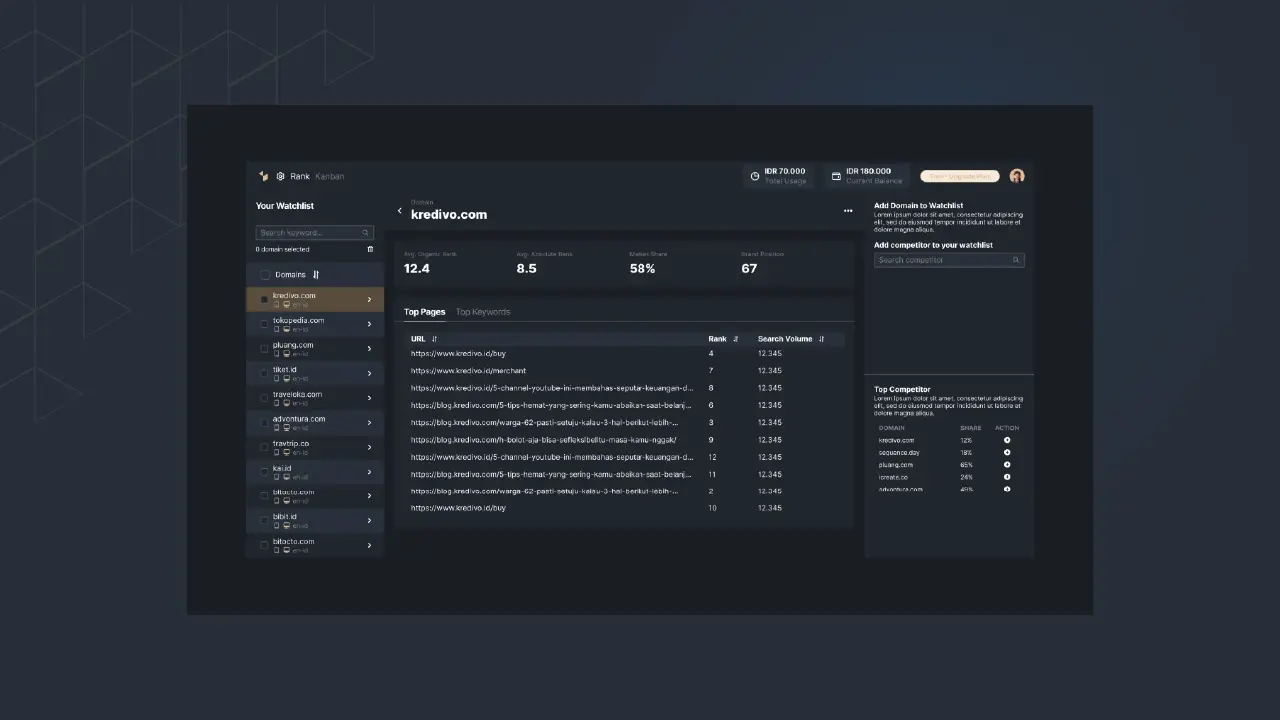Viewport: 1280px width, 720px height.
Task: Add pluang.com competitor with the plus icon
Action: tap(1007, 465)
